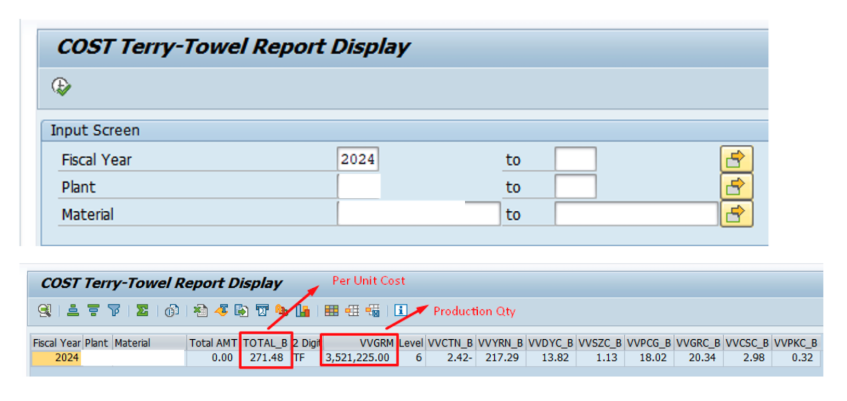Click the Fiscal Year from field
The height and width of the screenshot is (401, 847).
click(358, 159)
